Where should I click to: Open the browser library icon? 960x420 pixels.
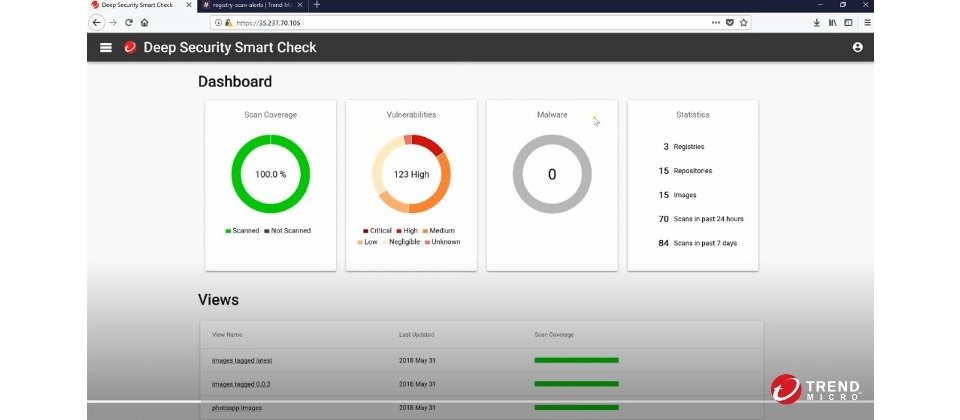(833, 23)
